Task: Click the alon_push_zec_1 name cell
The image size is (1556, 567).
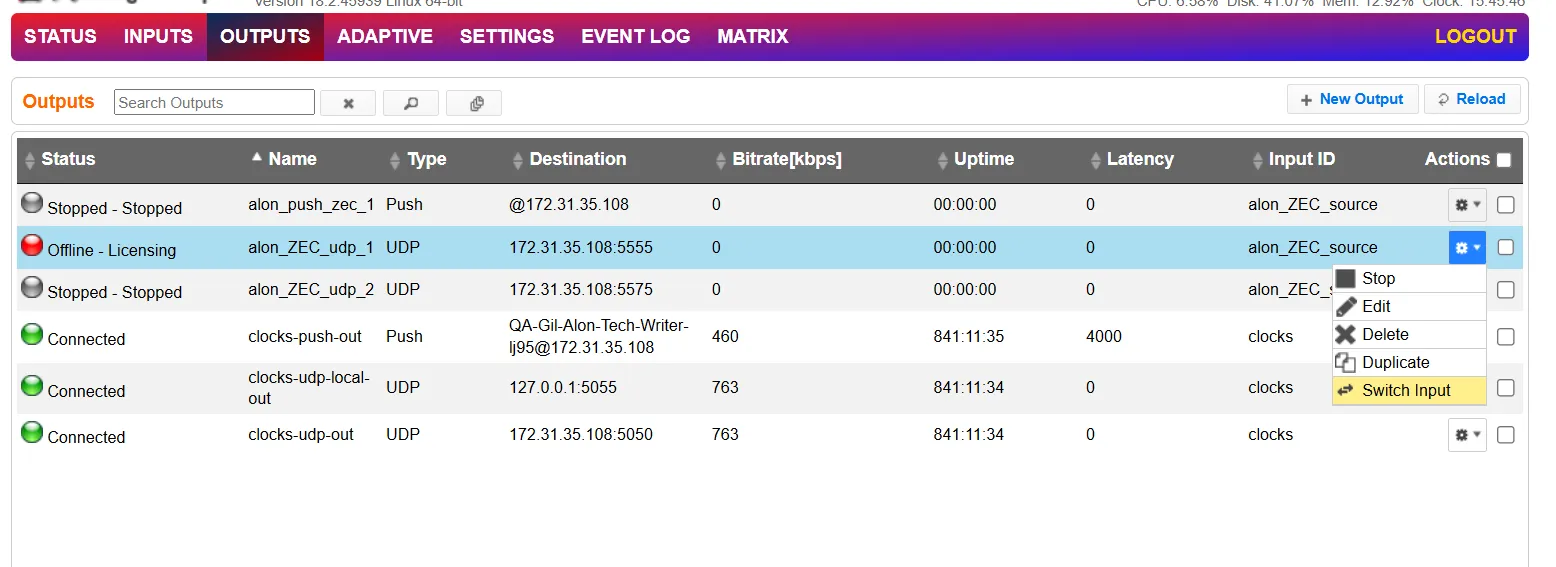Action: click(x=311, y=205)
